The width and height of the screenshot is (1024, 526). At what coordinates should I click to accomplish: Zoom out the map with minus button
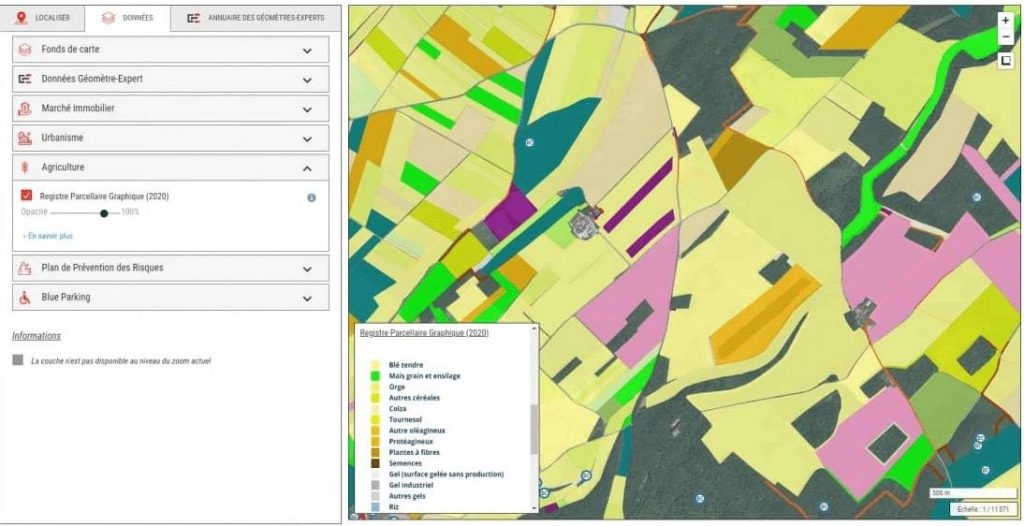click(x=1006, y=37)
